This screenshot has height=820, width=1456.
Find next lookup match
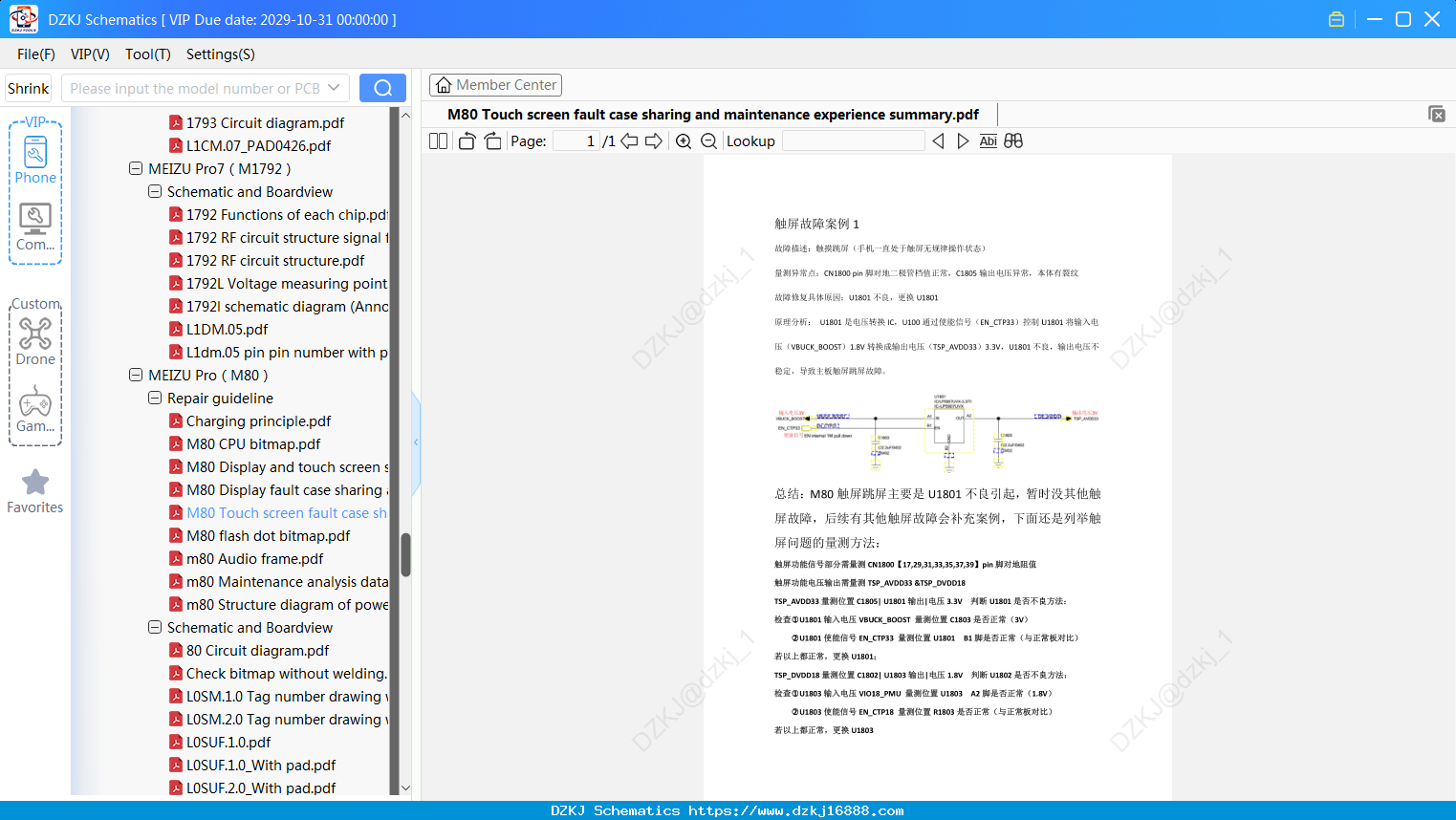tap(963, 140)
